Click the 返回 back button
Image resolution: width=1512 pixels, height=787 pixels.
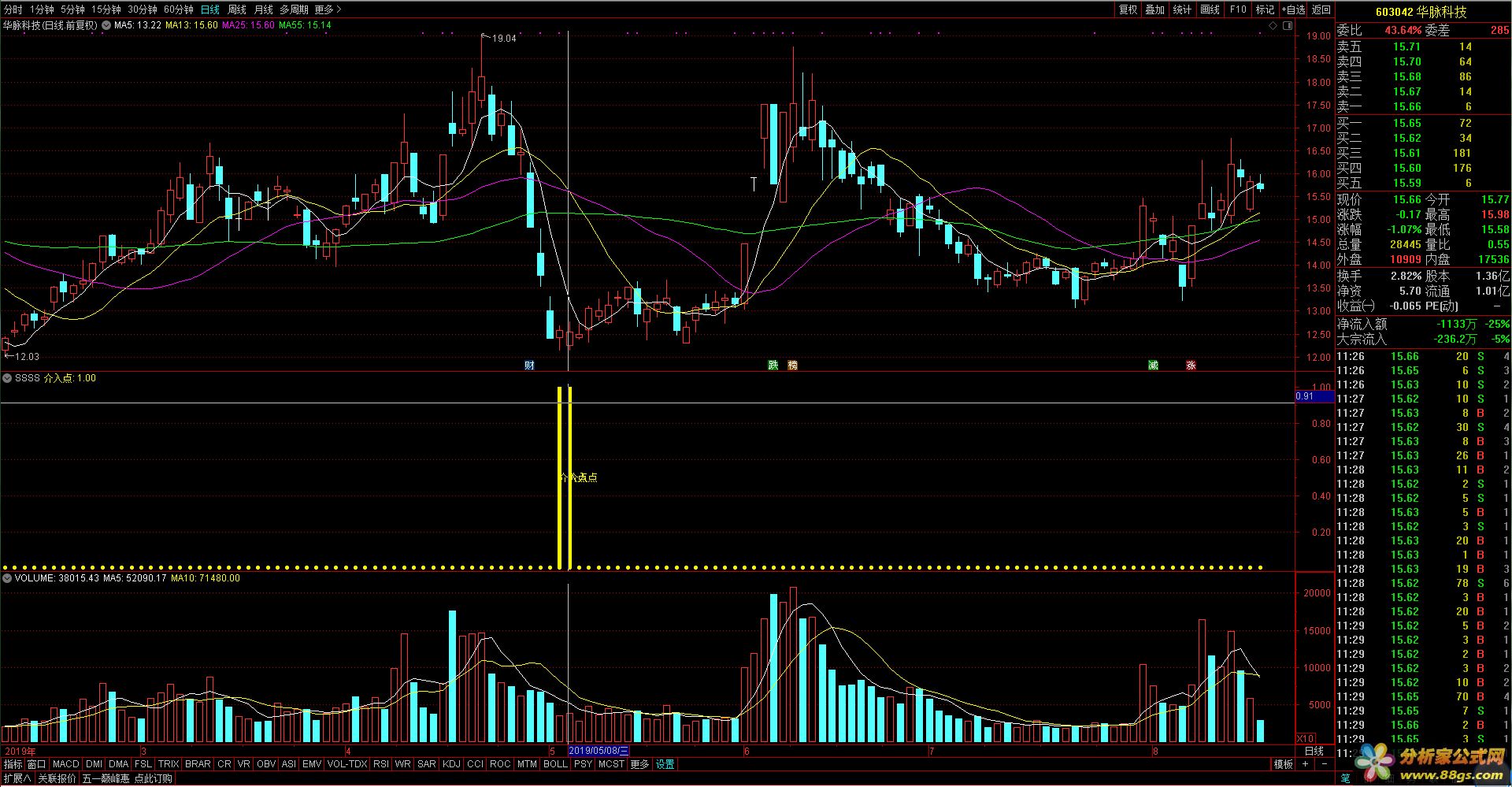click(1321, 9)
